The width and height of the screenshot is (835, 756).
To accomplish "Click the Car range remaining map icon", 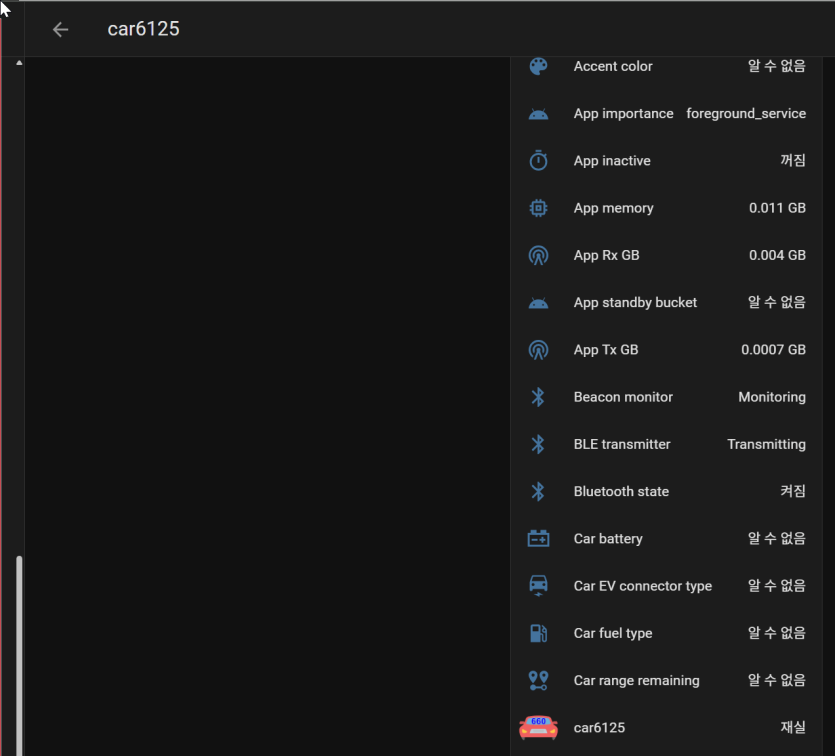I will click(538, 680).
